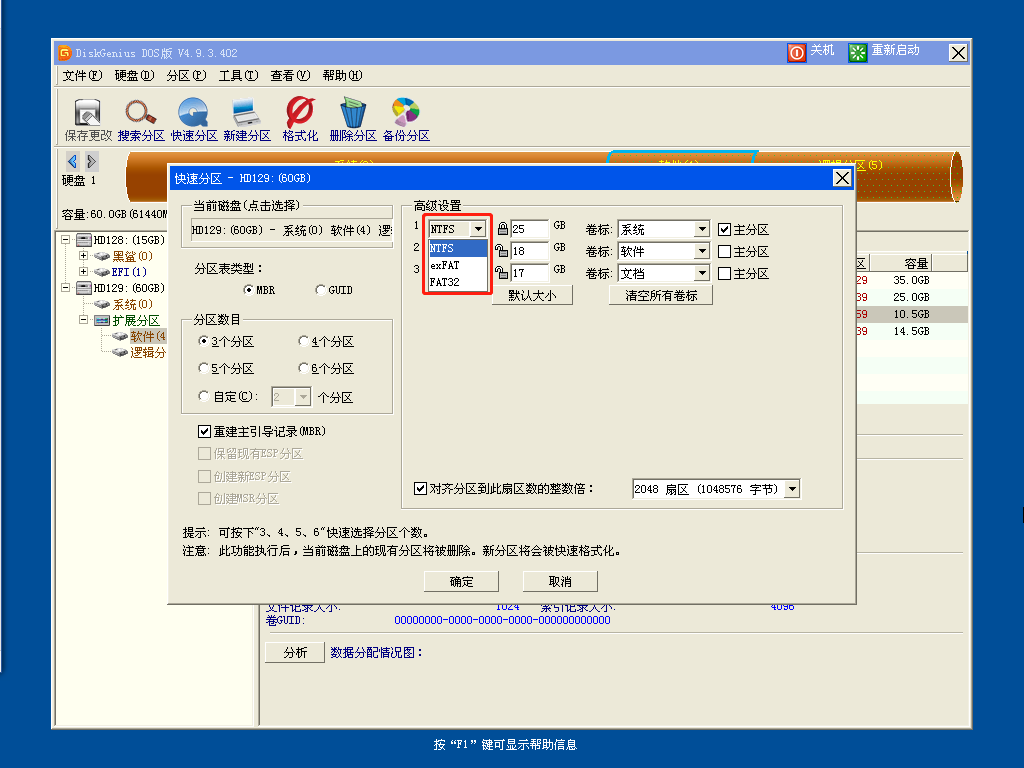
Task: Click the partition 2 size field showing 18
Action: coord(529,251)
